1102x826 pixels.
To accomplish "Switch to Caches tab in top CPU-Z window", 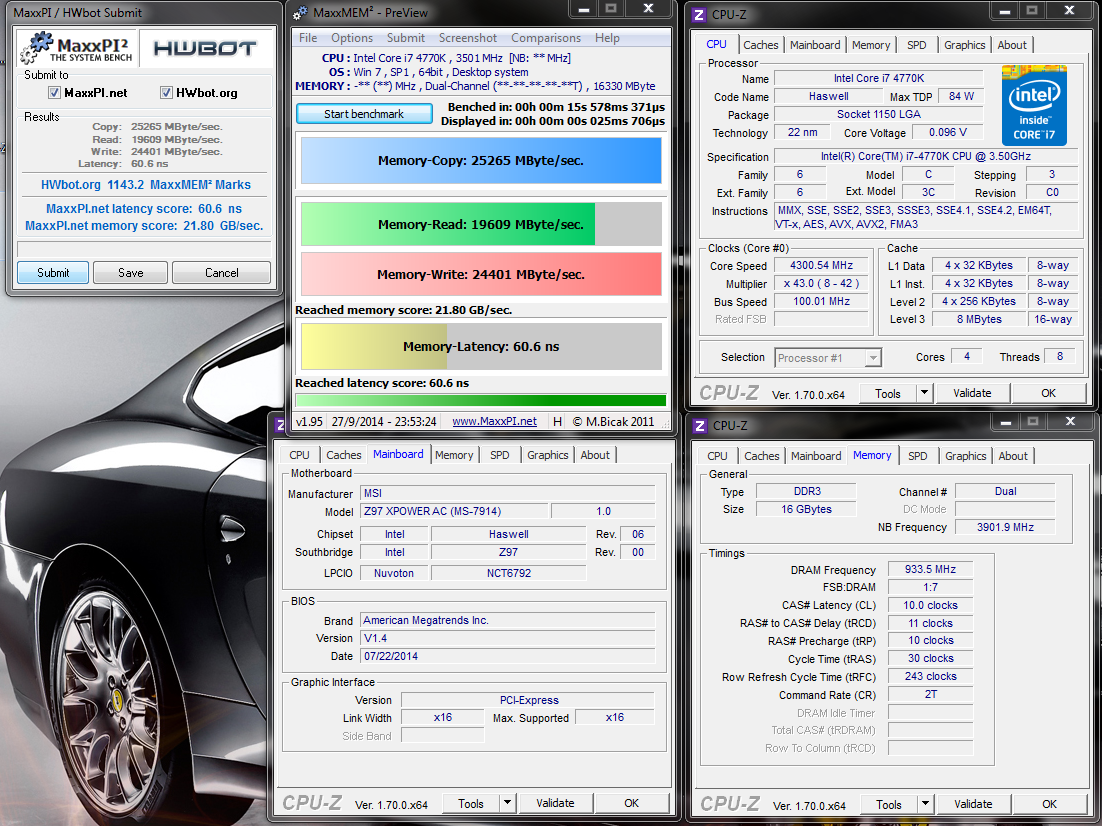I will pyautogui.click(x=760, y=45).
